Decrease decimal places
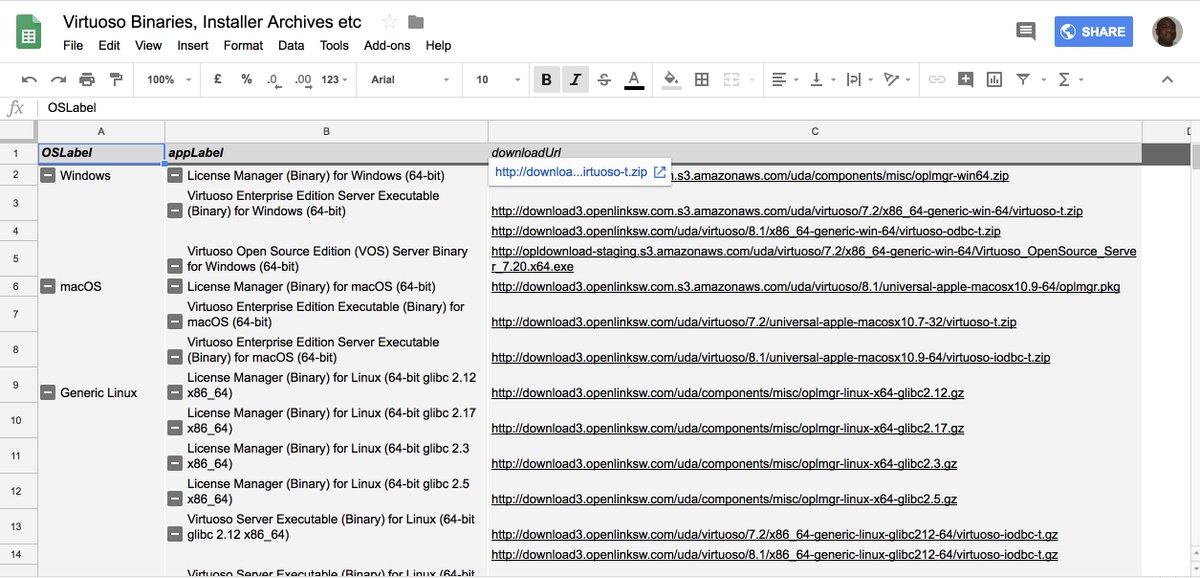This screenshot has width=1200, height=578. (273, 79)
